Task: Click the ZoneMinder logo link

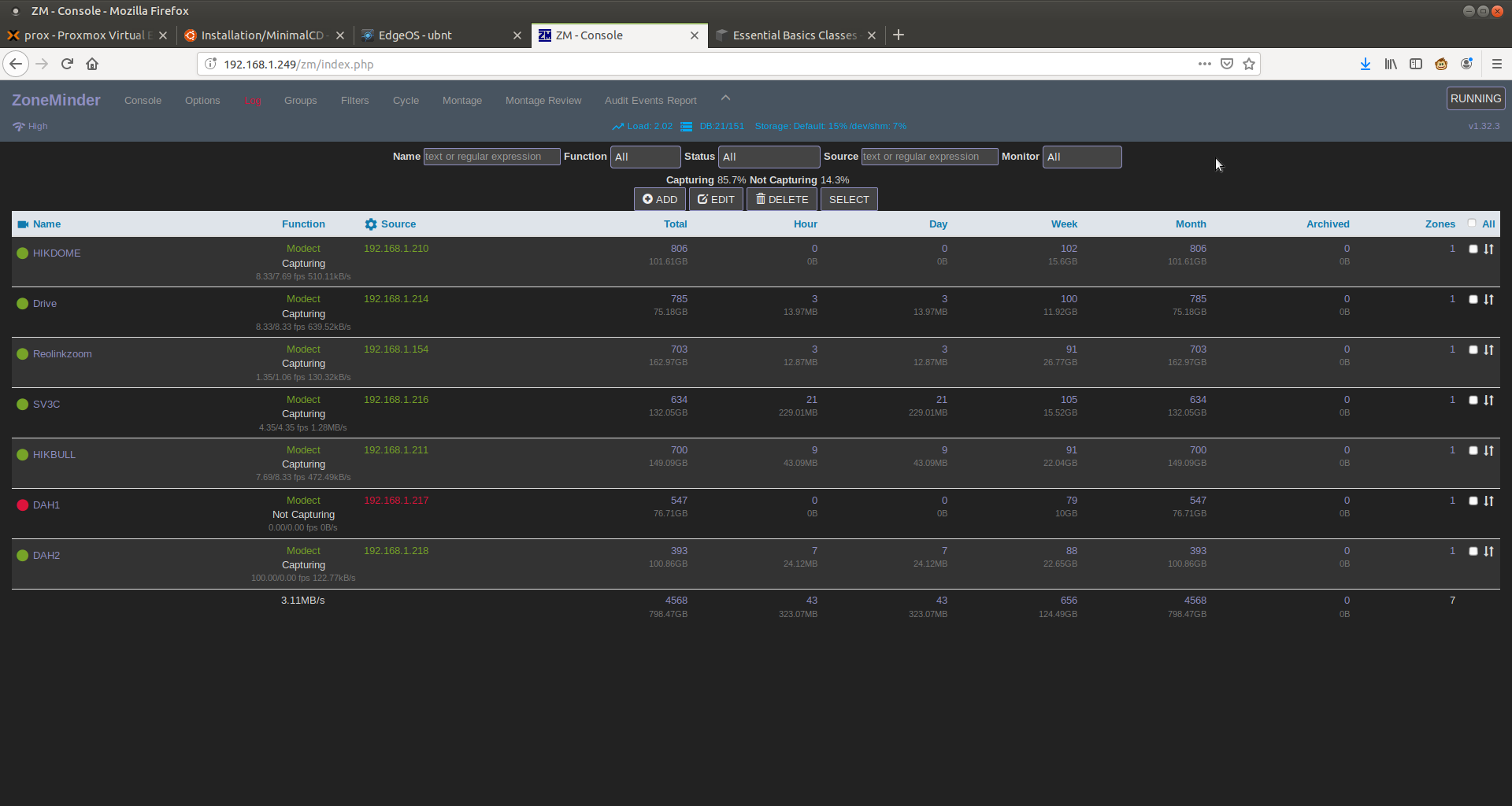Action: pos(56,100)
